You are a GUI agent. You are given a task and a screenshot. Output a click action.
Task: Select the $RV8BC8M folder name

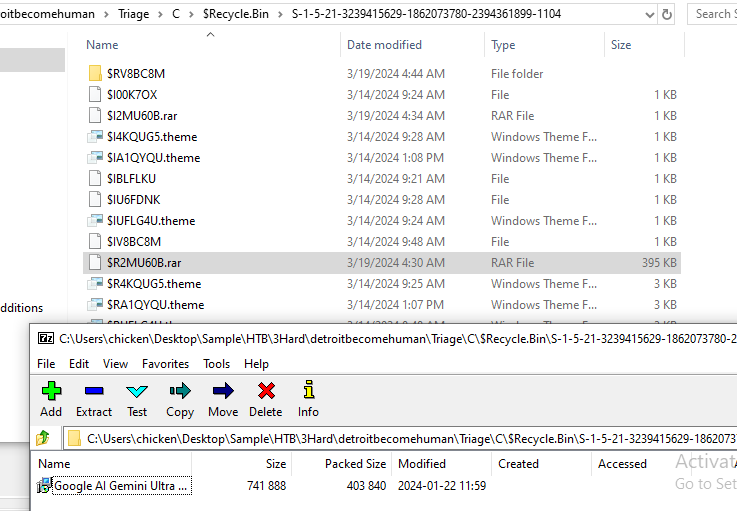pyautogui.click(x=136, y=74)
